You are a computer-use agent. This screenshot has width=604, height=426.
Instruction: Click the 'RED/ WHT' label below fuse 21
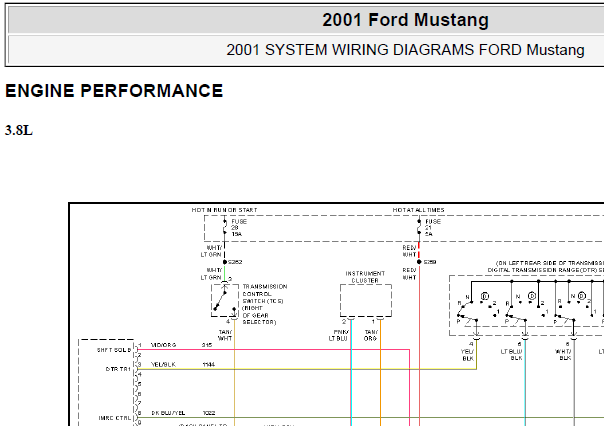point(409,251)
